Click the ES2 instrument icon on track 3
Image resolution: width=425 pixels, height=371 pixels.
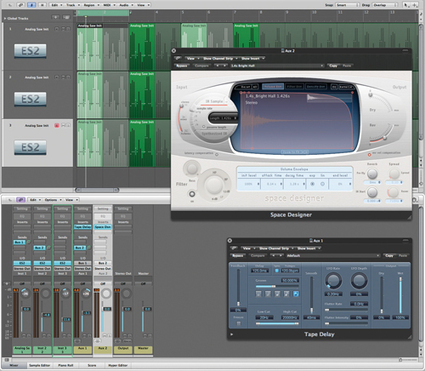coord(30,147)
